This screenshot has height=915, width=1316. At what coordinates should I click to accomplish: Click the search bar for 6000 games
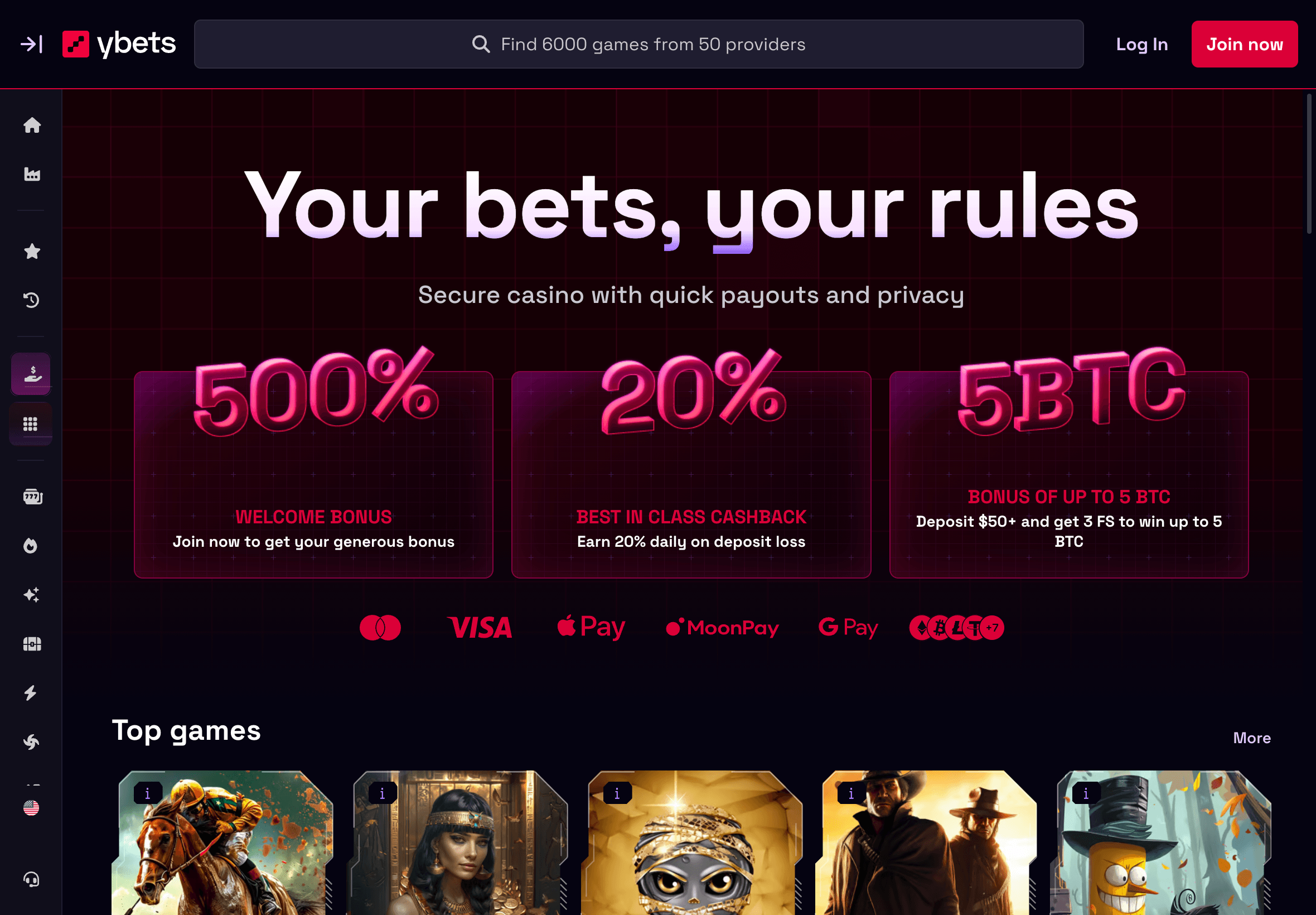[x=638, y=44]
